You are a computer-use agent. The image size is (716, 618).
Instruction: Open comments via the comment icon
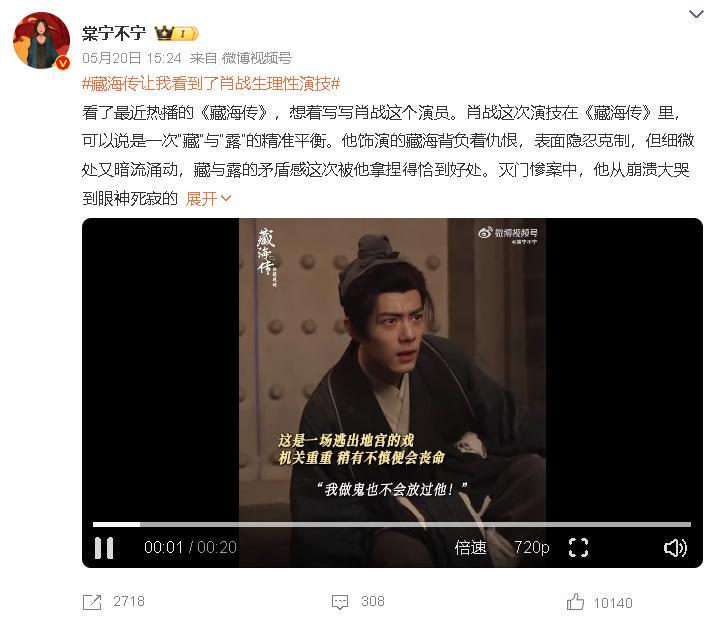[340, 602]
